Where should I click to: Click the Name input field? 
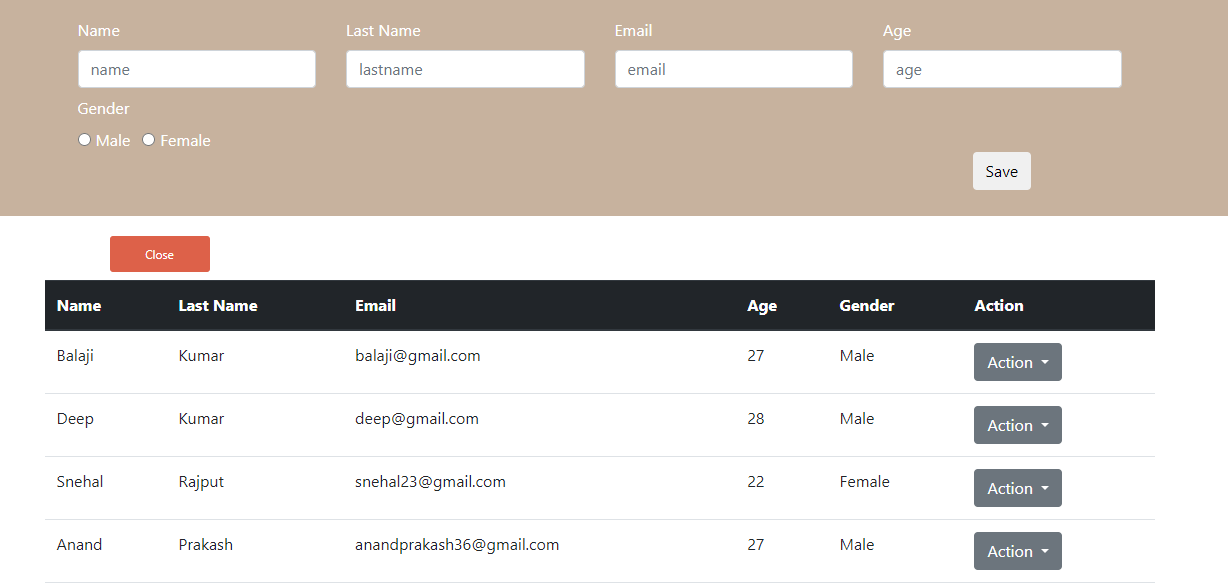pos(197,69)
